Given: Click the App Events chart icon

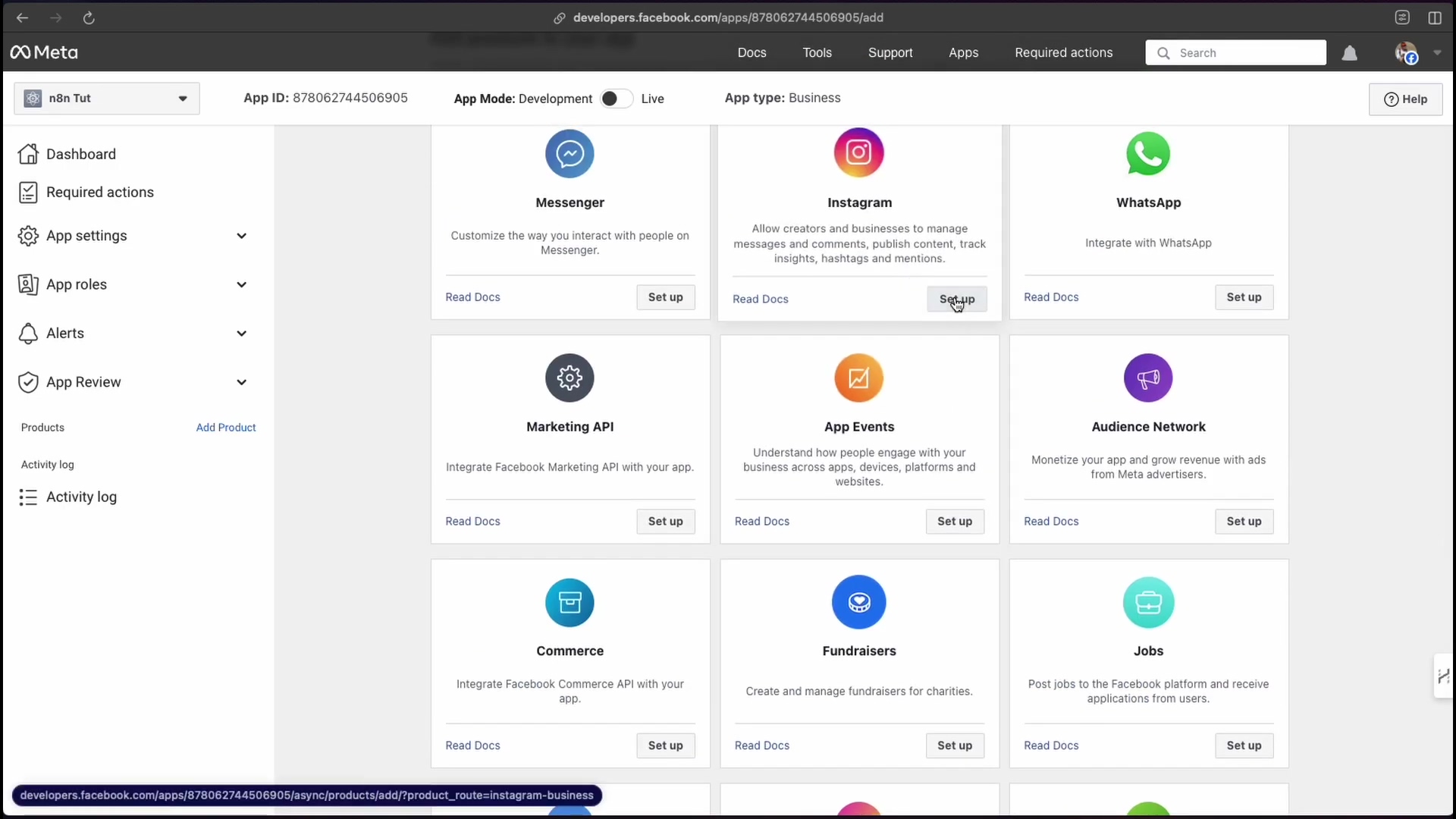Looking at the screenshot, I should pyautogui.click(x=858, y=378).
